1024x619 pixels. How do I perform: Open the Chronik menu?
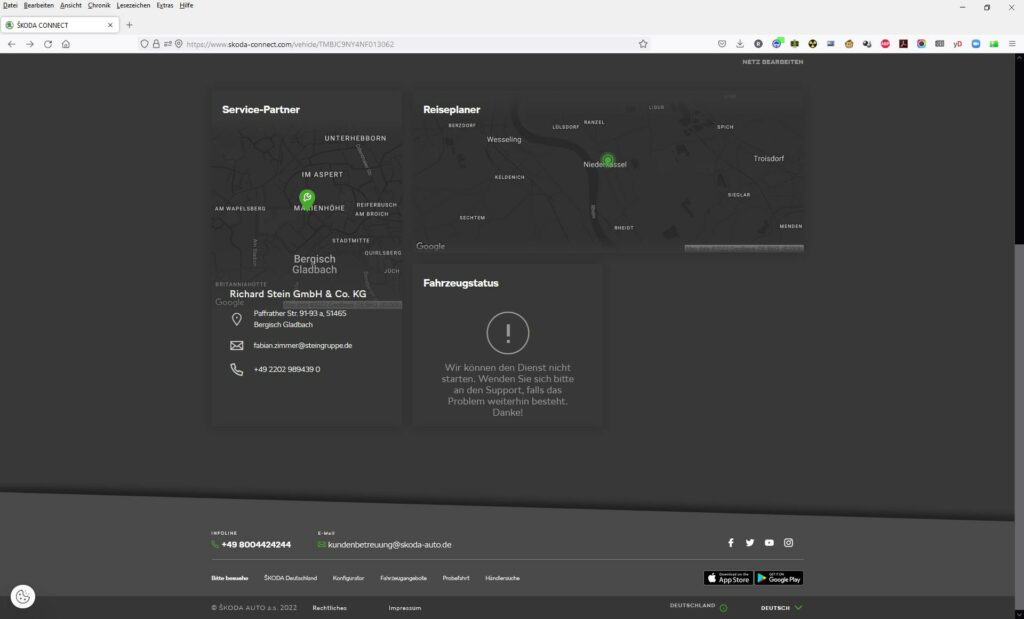99,5
